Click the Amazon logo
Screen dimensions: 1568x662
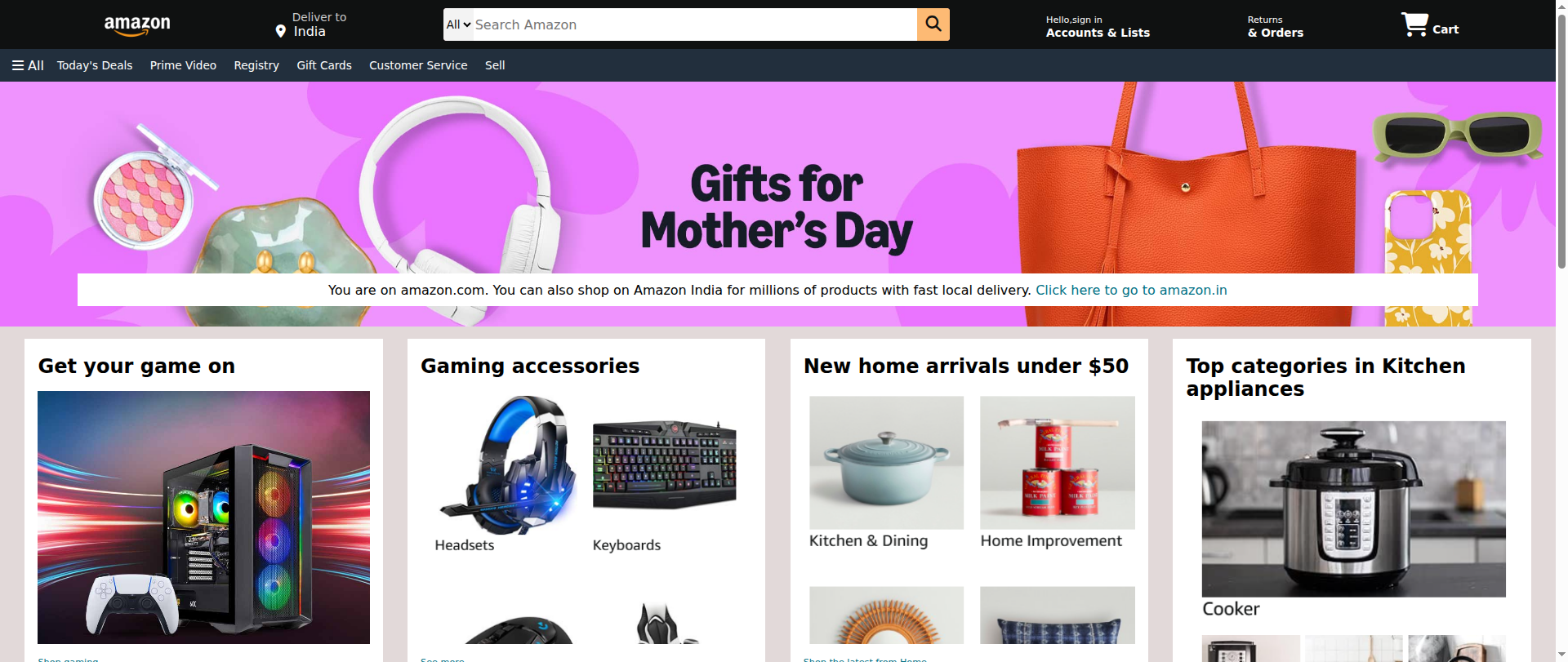[137, 26]
